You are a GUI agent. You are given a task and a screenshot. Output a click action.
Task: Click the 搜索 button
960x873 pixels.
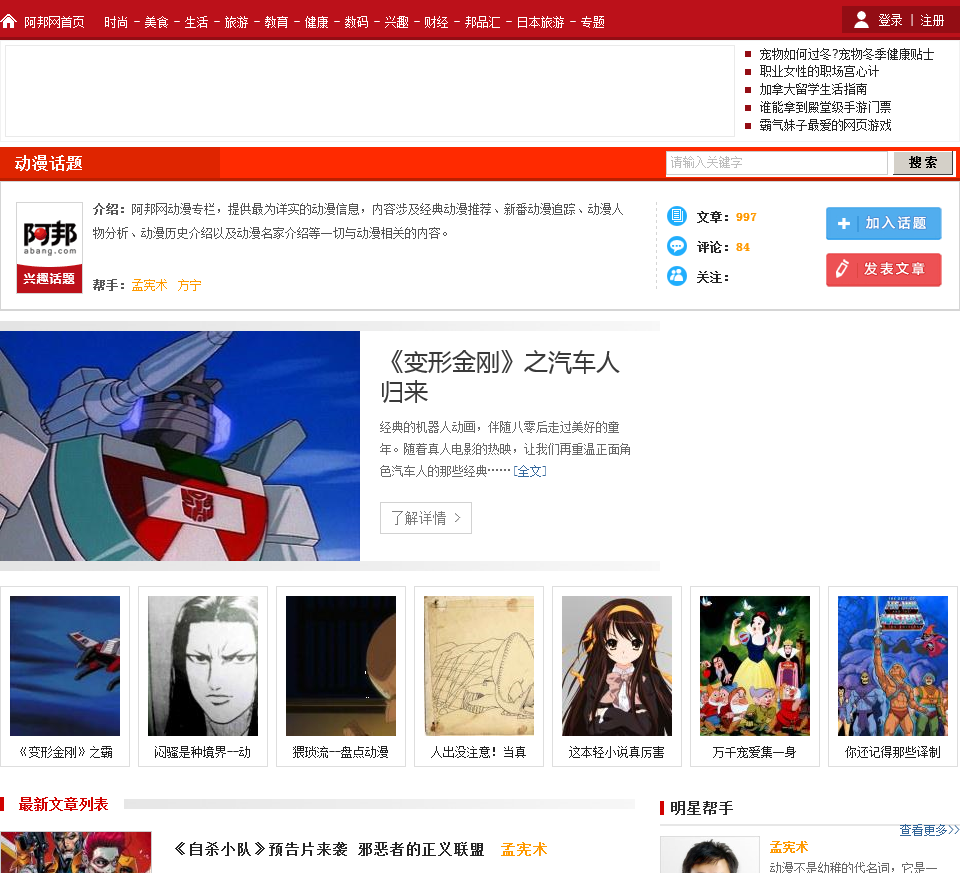click(x=922, y=162)
